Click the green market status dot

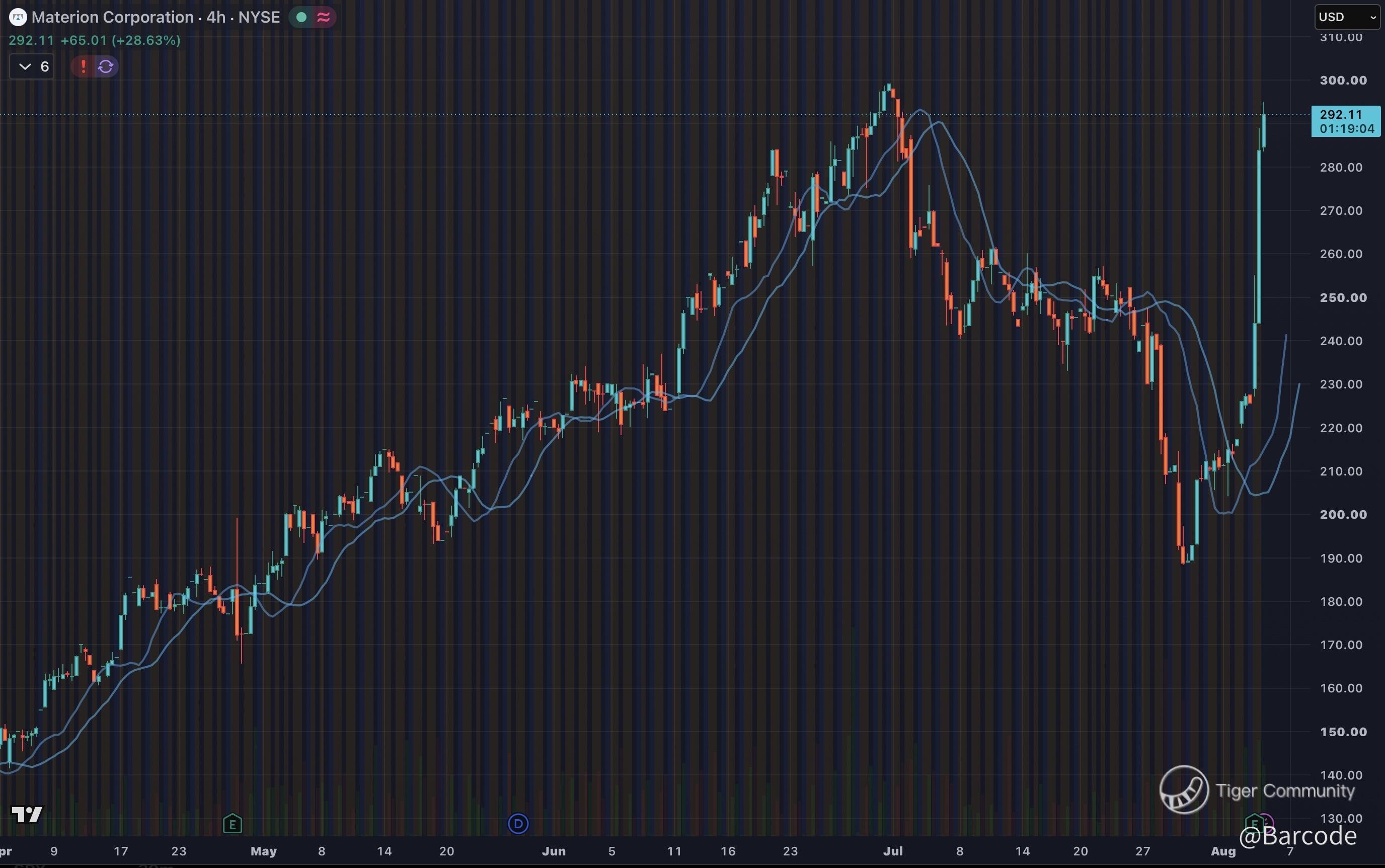(301, 17)
